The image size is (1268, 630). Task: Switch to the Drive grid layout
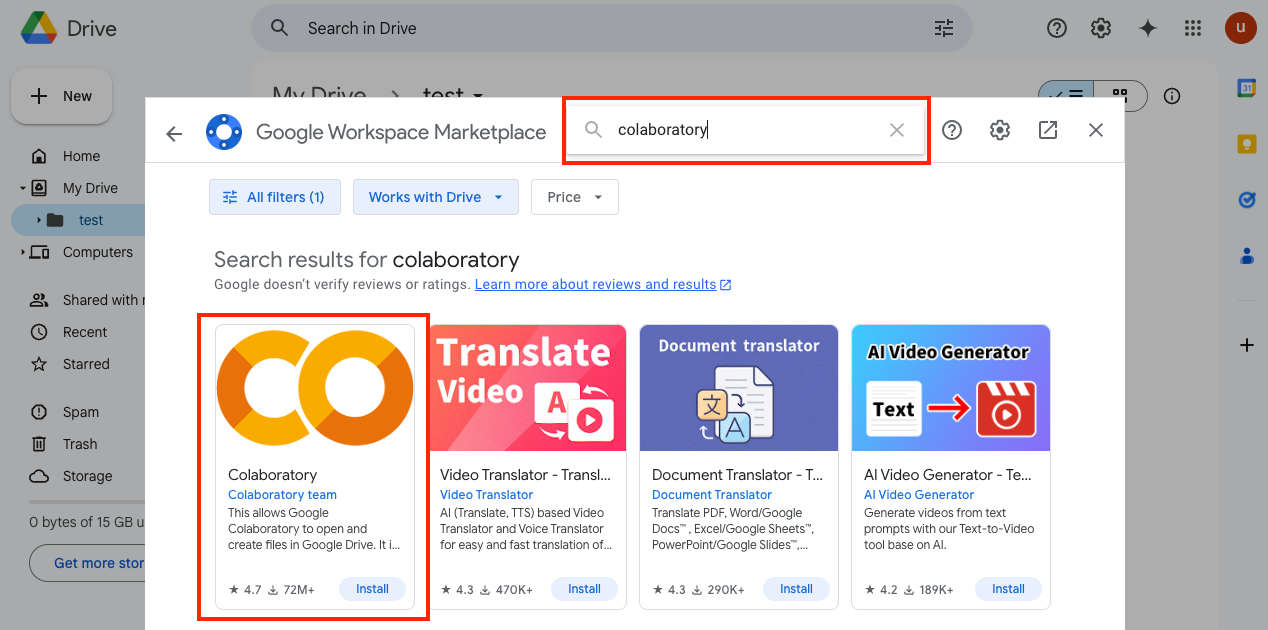(x=1120, y=96)
